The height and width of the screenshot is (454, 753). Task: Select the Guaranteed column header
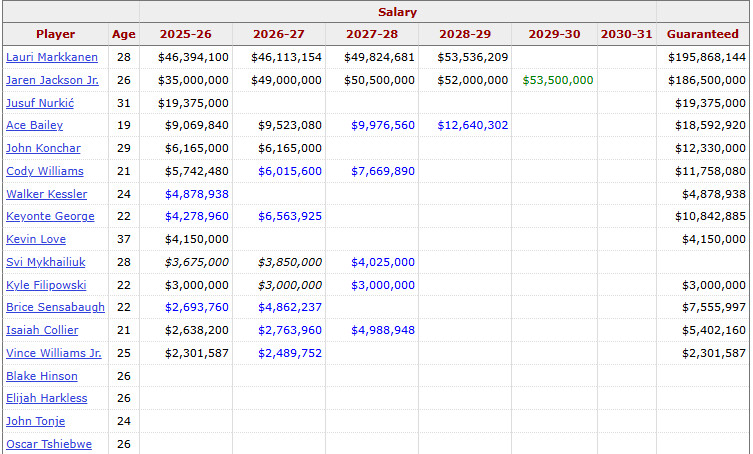(703, 34)
